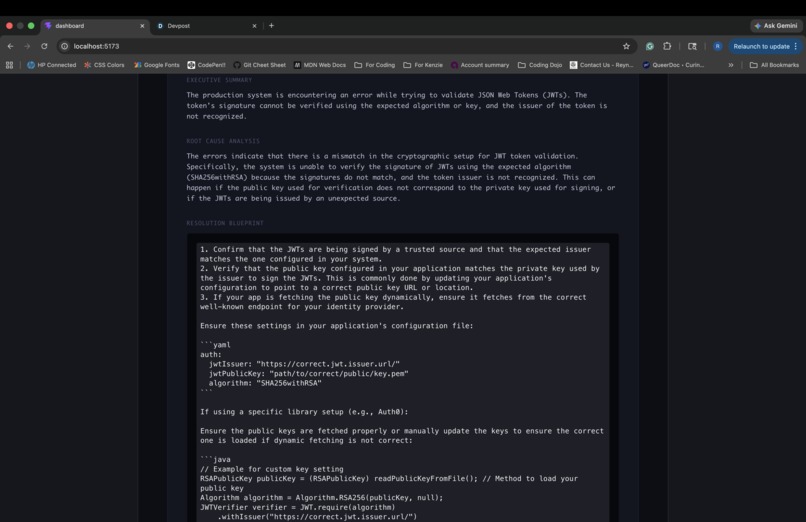Screen dimensions: 806x522
Task: Click "Ensure these settings" configuration sentence
Action: [337, 326]
